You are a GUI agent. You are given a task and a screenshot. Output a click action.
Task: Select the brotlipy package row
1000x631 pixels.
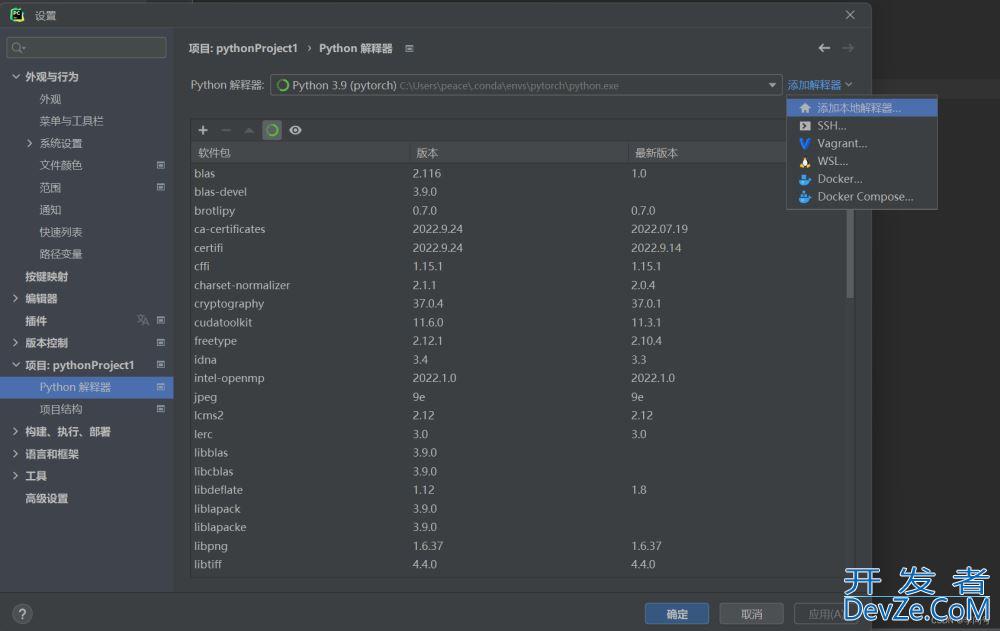tap(518, 211)
